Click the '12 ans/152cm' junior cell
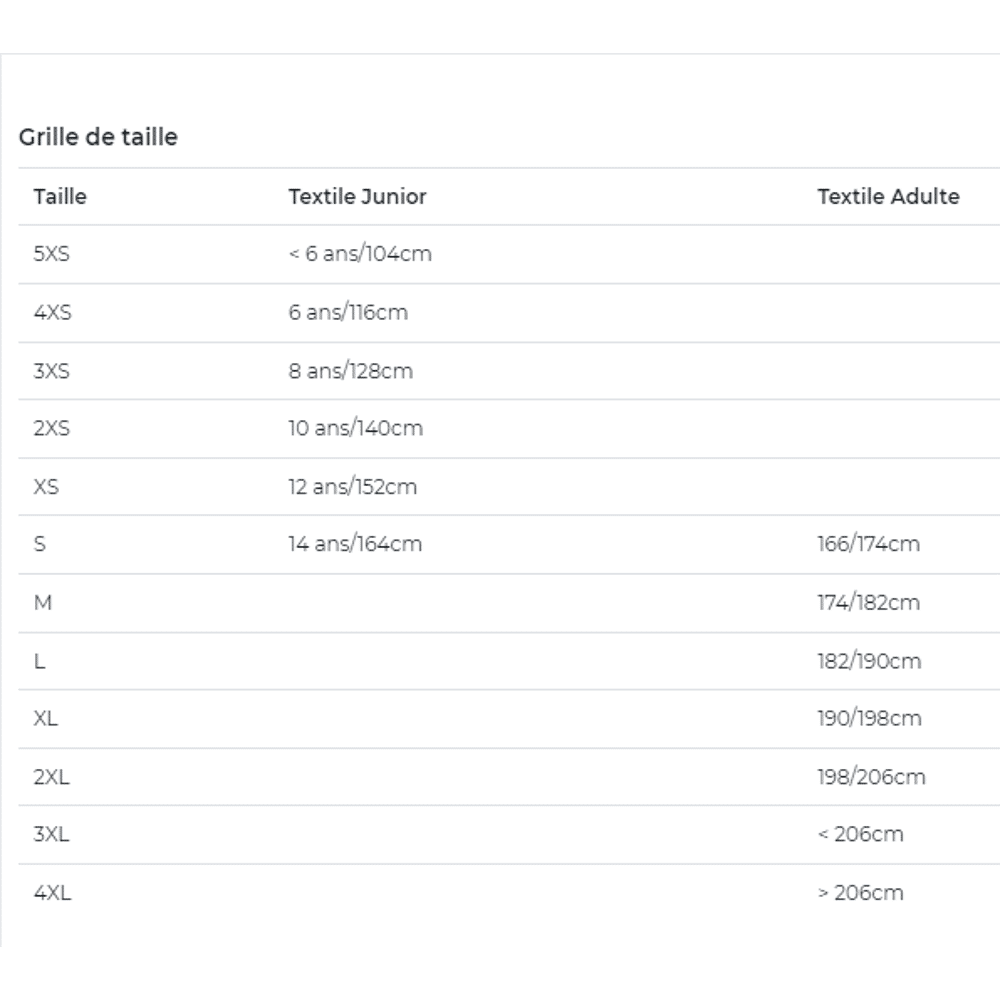Screen dimensions: 1000x1000 (353, 487)
